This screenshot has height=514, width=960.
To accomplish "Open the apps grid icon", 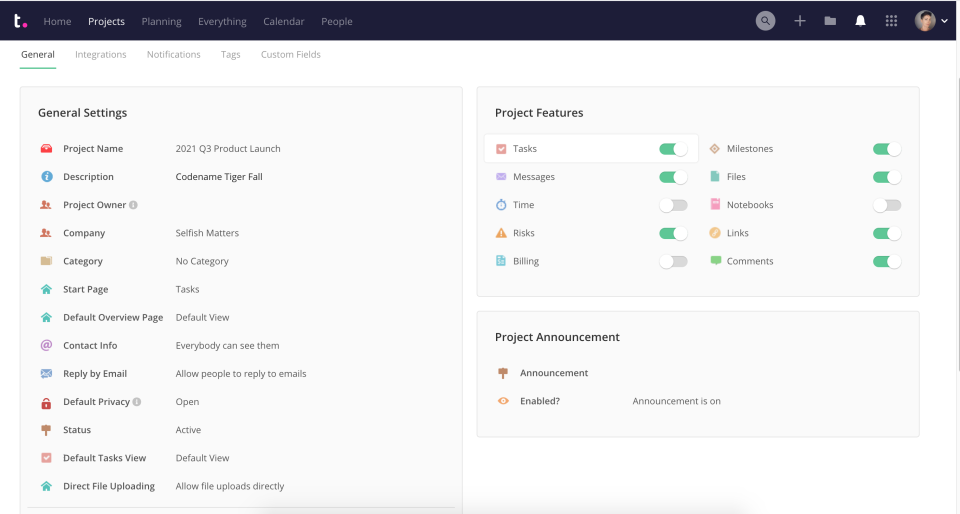I will point(891,21).
